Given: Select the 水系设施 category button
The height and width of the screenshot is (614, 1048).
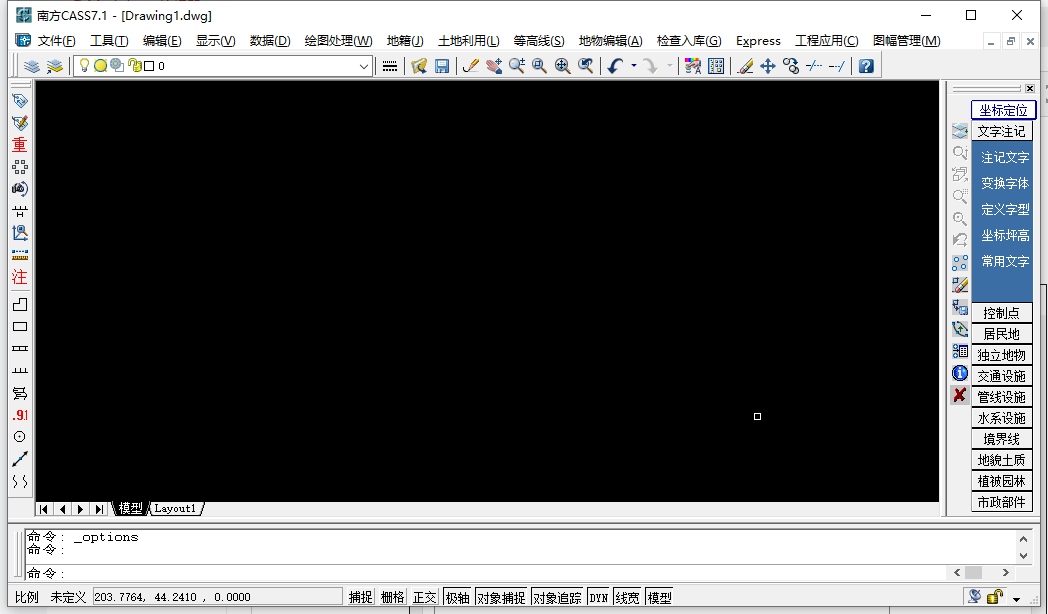Looking at the screenshot, I should click(x=1003, y=417).
